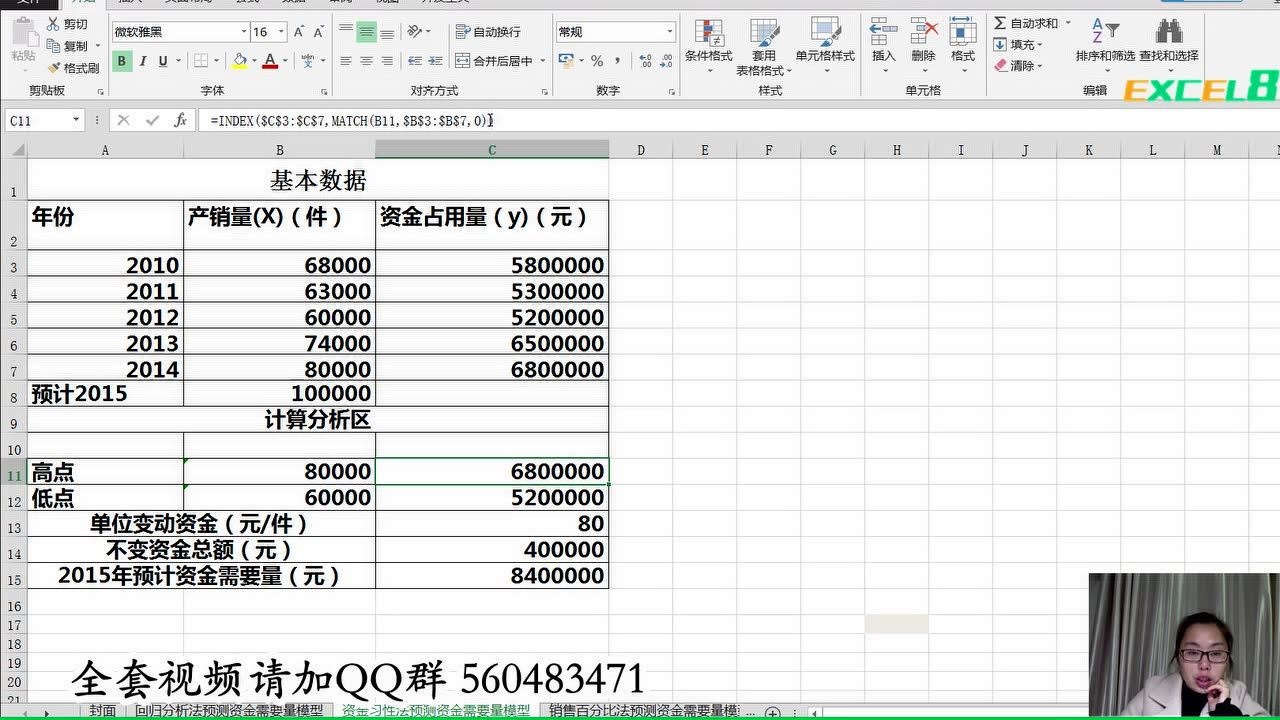Image resolution: width=1280 pixels, height=720 pixels.
Task: Open the Name Box dropdown arrow
Action: pyautogui.click(x=76, y=120)
